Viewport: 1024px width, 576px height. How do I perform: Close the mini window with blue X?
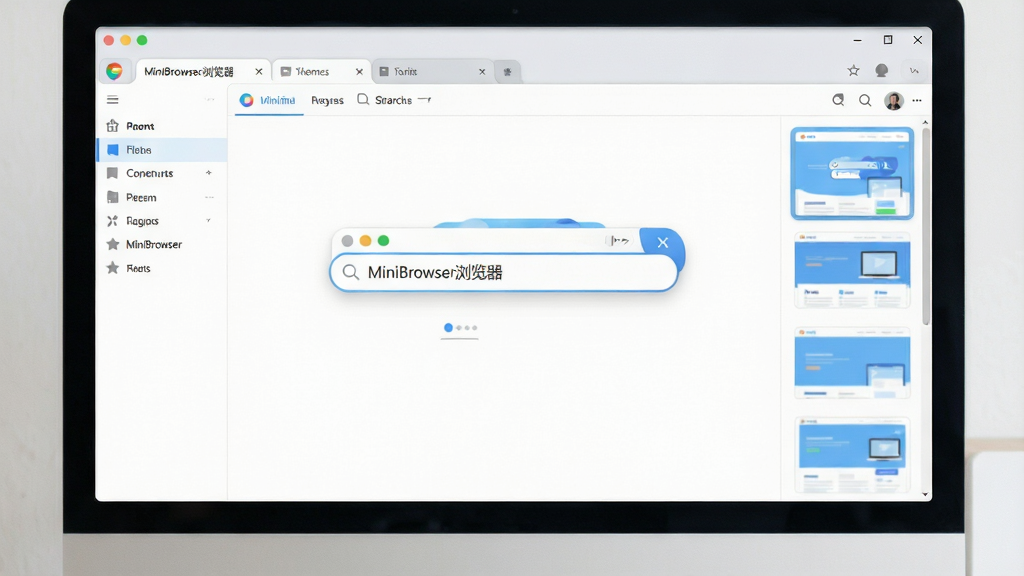point(662,242)
